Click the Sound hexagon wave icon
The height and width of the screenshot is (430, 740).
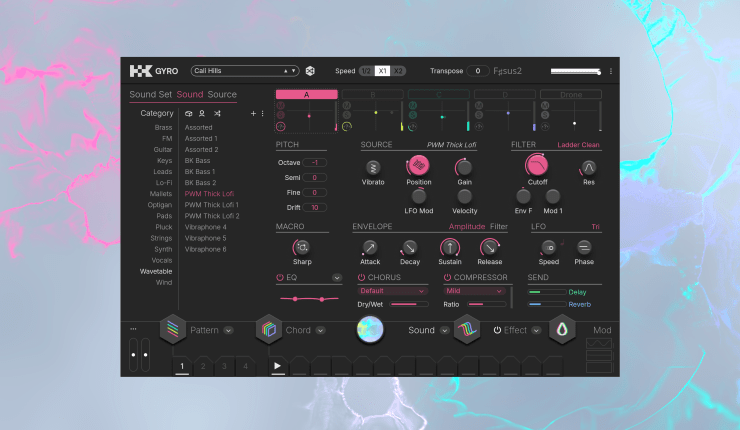pos(467,329)
